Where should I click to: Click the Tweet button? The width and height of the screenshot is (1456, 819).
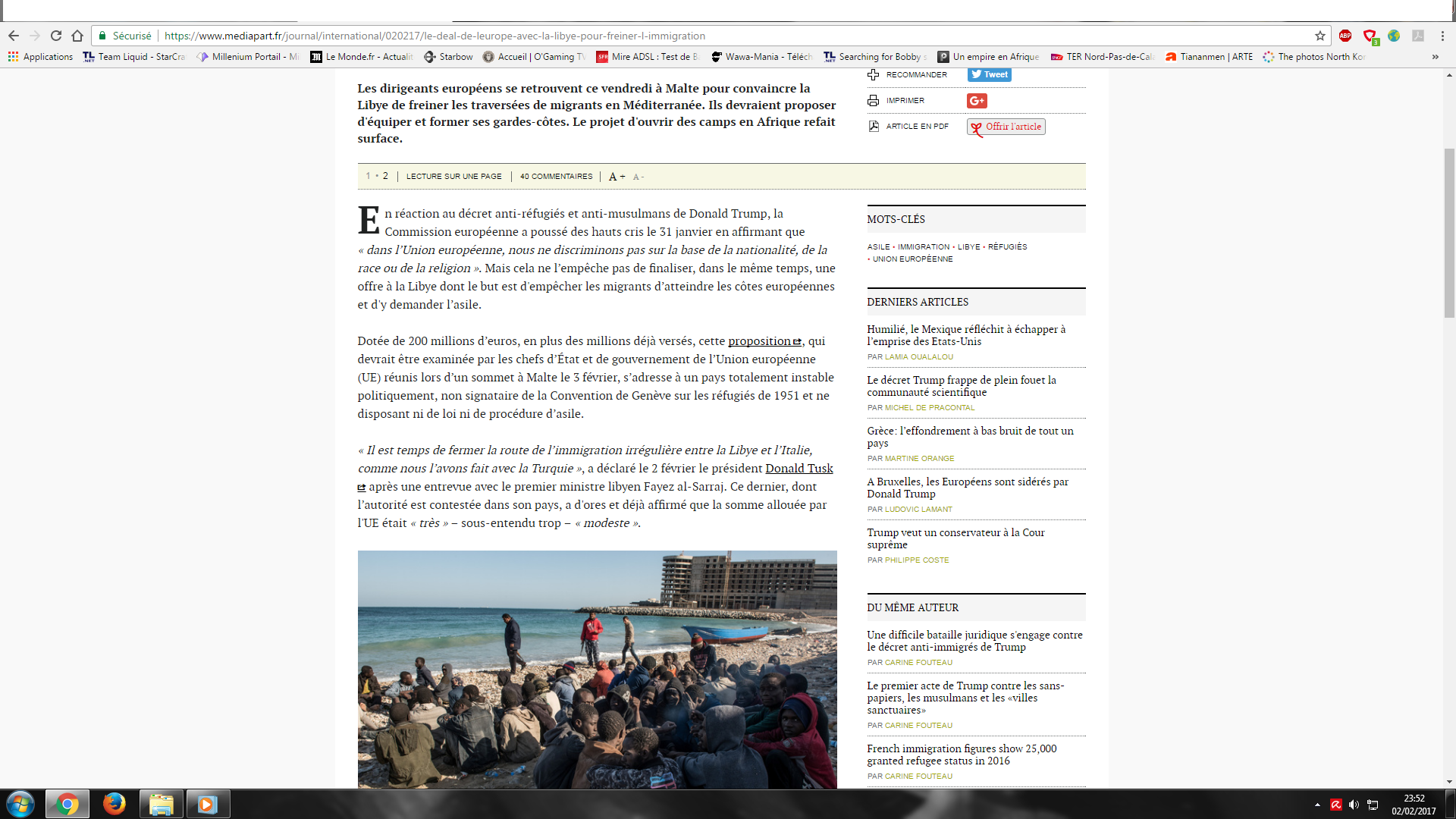point(989,74)
